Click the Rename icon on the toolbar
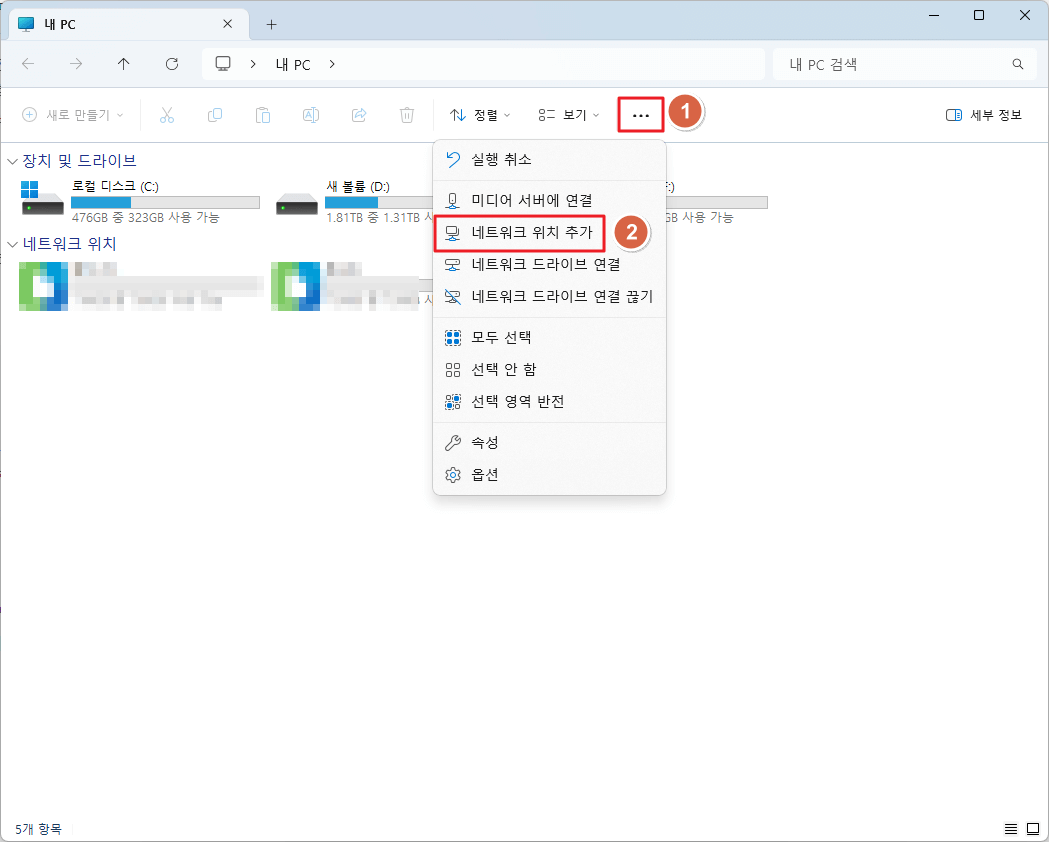The image size is (1049, 842). coord(311,114)
